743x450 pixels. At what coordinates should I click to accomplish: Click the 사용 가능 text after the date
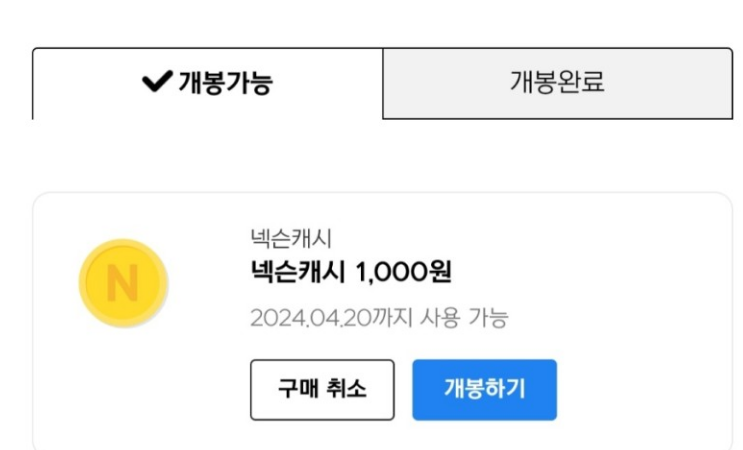click(464, 319)
